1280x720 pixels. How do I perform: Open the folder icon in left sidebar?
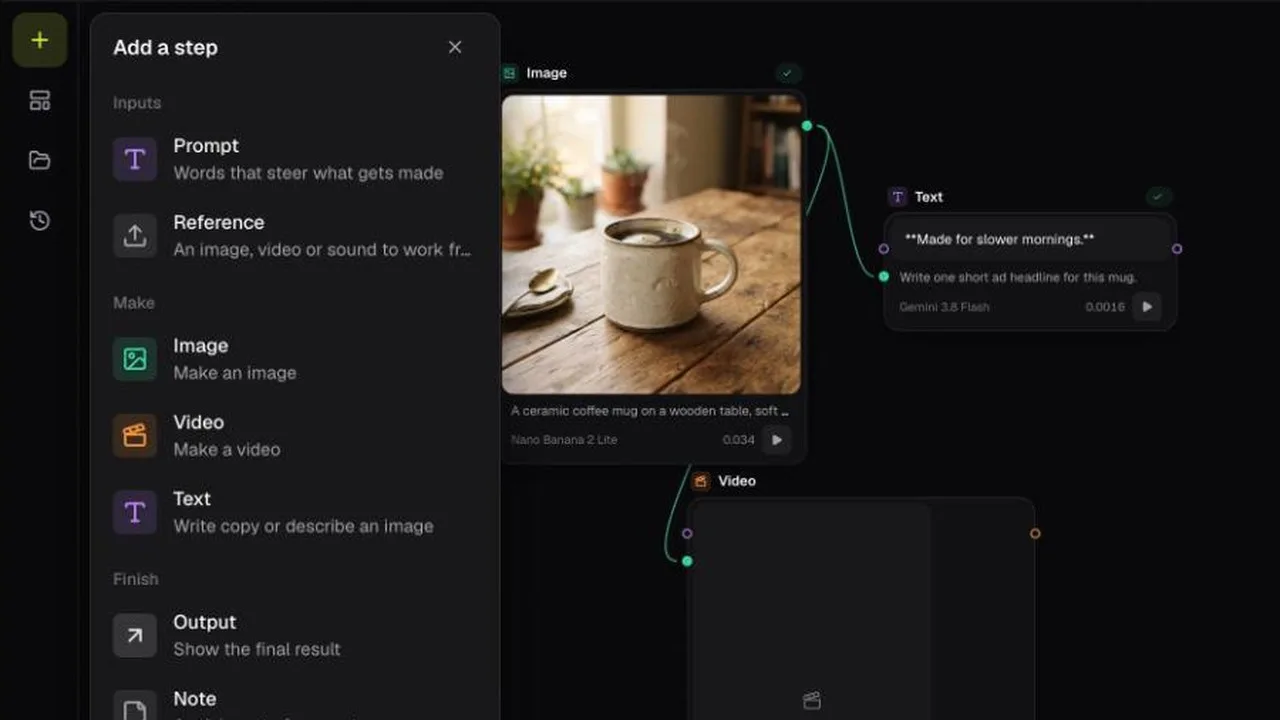tap(40, 160)
